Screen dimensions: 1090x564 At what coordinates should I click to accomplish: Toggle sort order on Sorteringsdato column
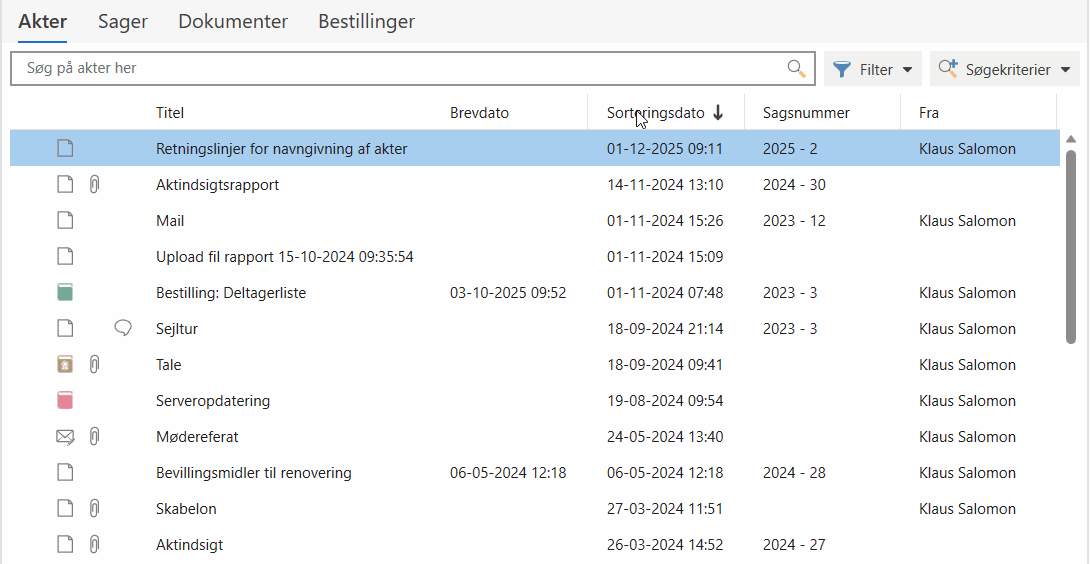[664, 113]
